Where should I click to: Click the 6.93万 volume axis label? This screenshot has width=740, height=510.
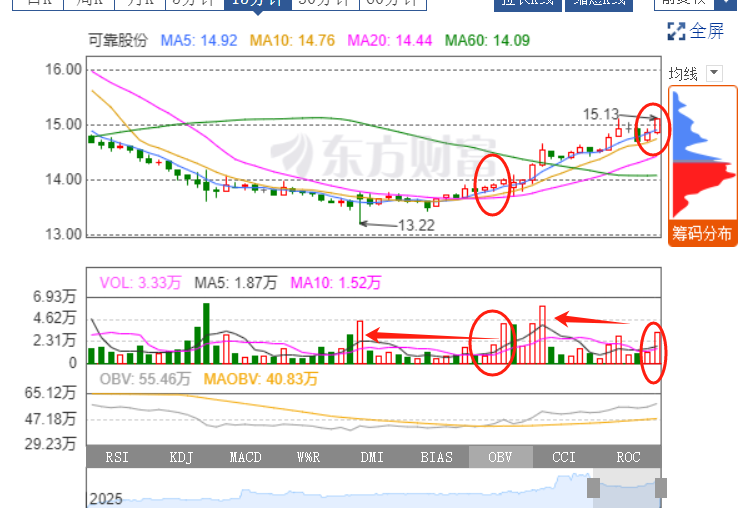point(54,296)
